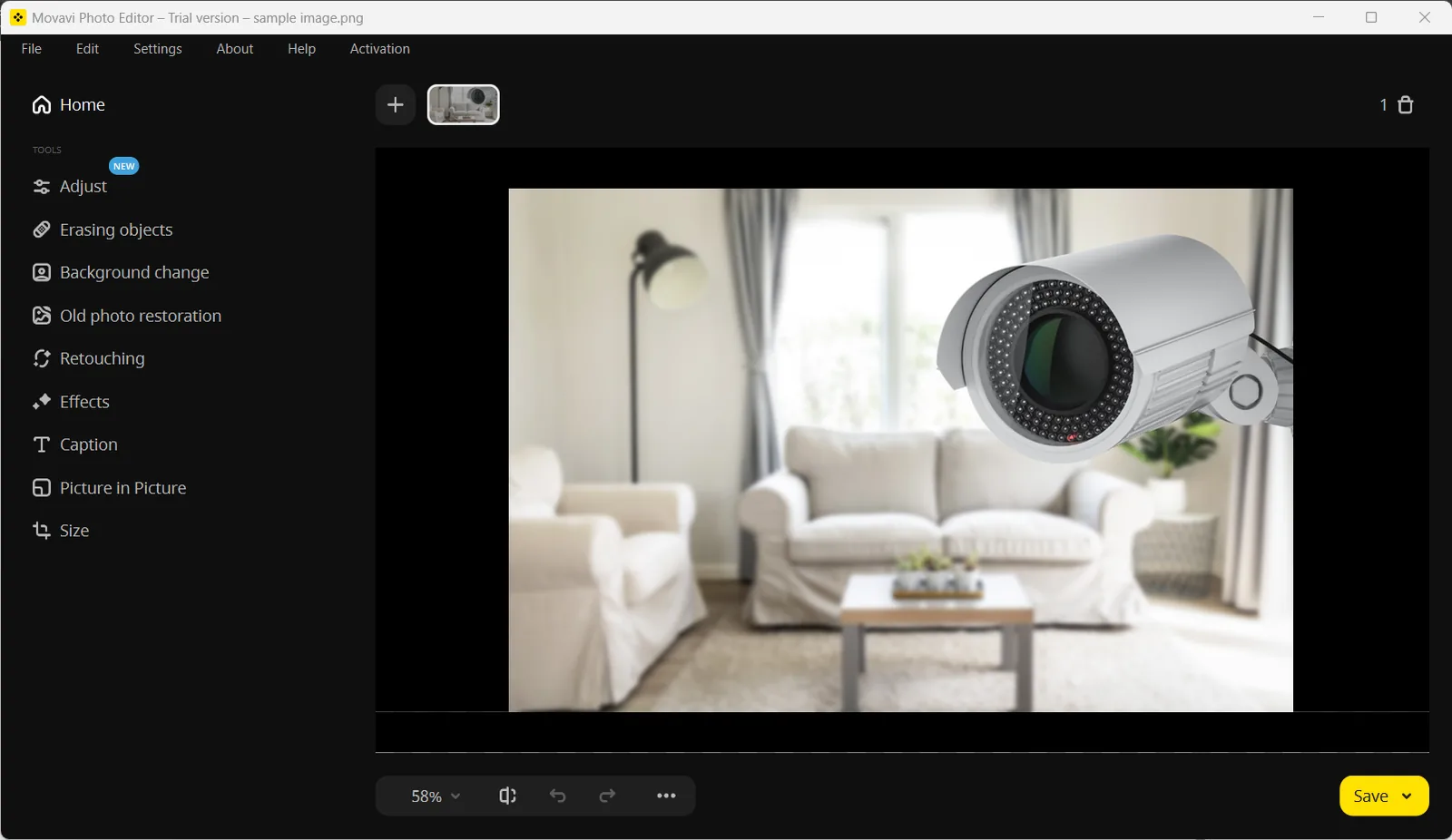This screenshot has width=1452, height=840.
Task: Add a new image with plus button
Action: [396, 105]
